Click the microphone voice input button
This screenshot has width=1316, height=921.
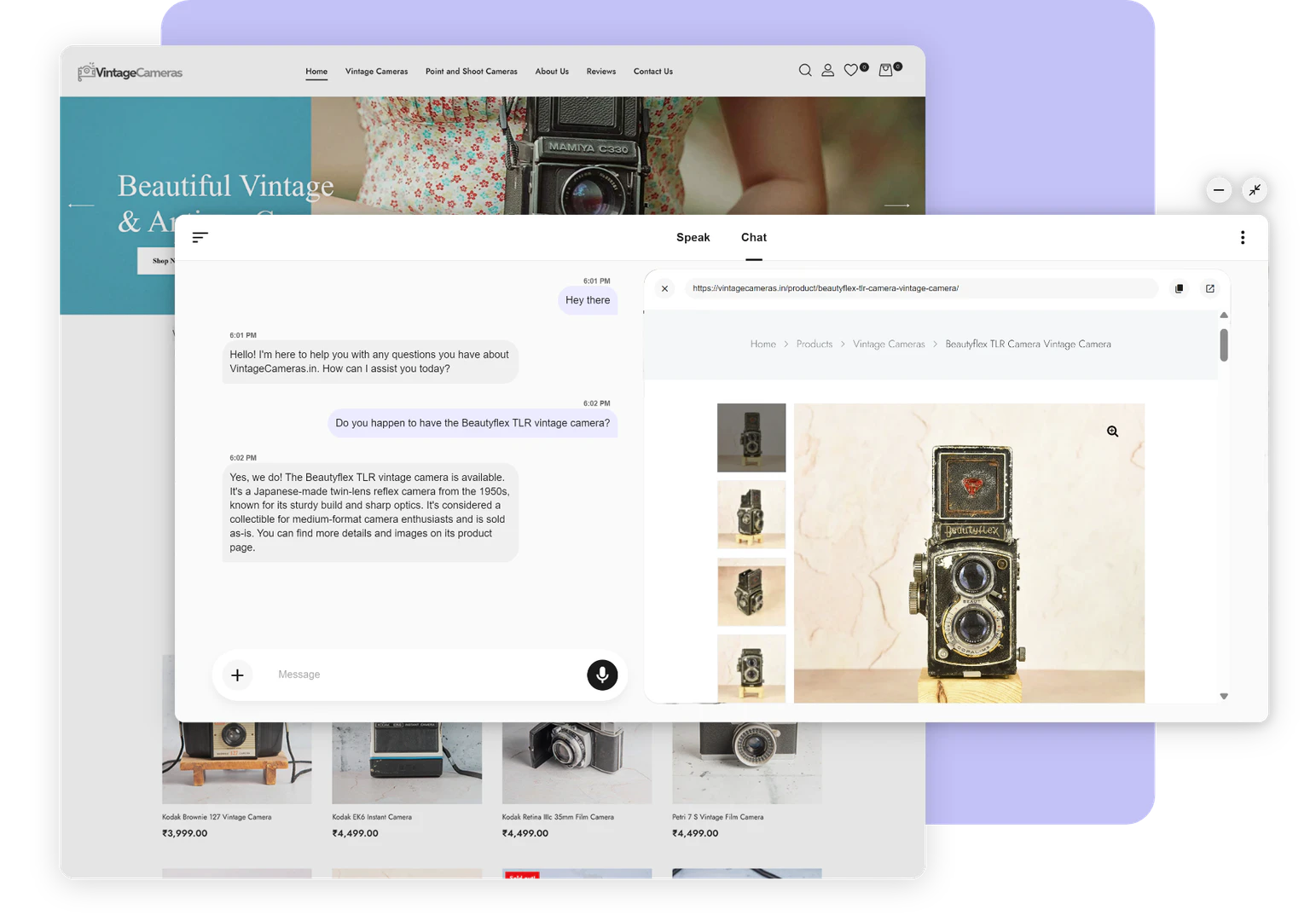(602, 675)
